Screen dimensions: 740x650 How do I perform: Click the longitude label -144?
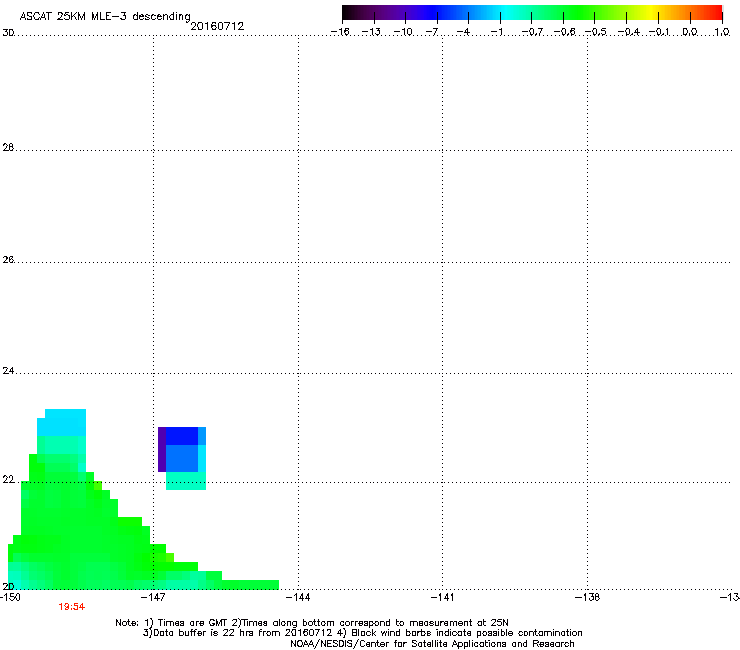299,597
